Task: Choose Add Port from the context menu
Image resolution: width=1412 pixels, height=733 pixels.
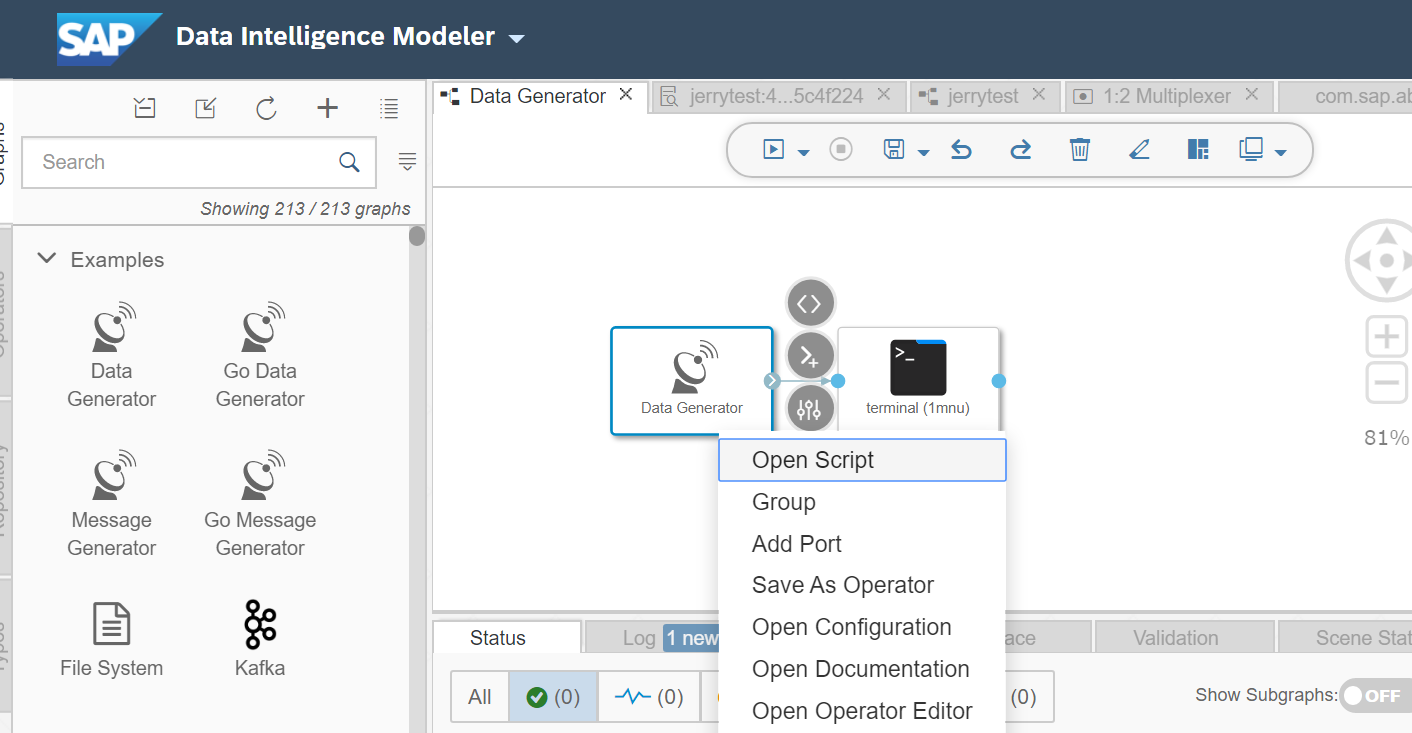Action: pyautogui.click(x=862, y=544)
